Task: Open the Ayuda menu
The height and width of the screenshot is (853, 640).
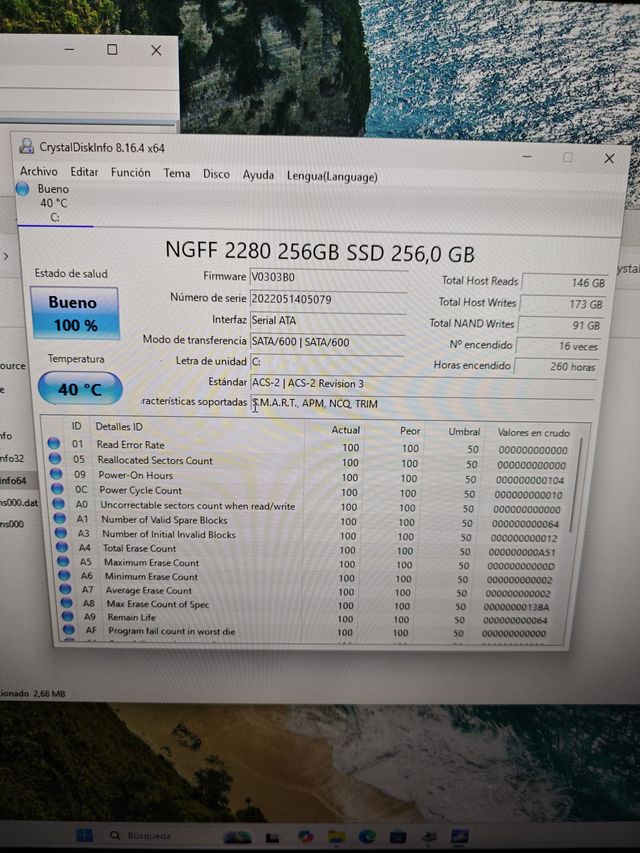Action: (258, 175)
